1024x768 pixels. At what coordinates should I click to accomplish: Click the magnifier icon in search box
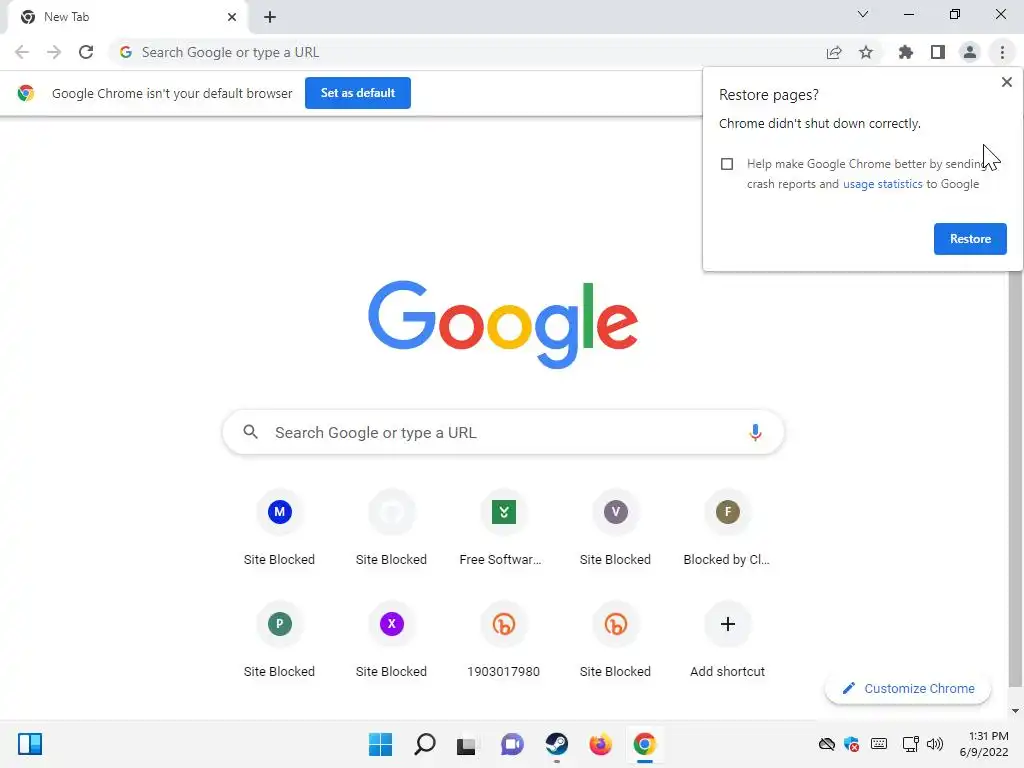250,432
